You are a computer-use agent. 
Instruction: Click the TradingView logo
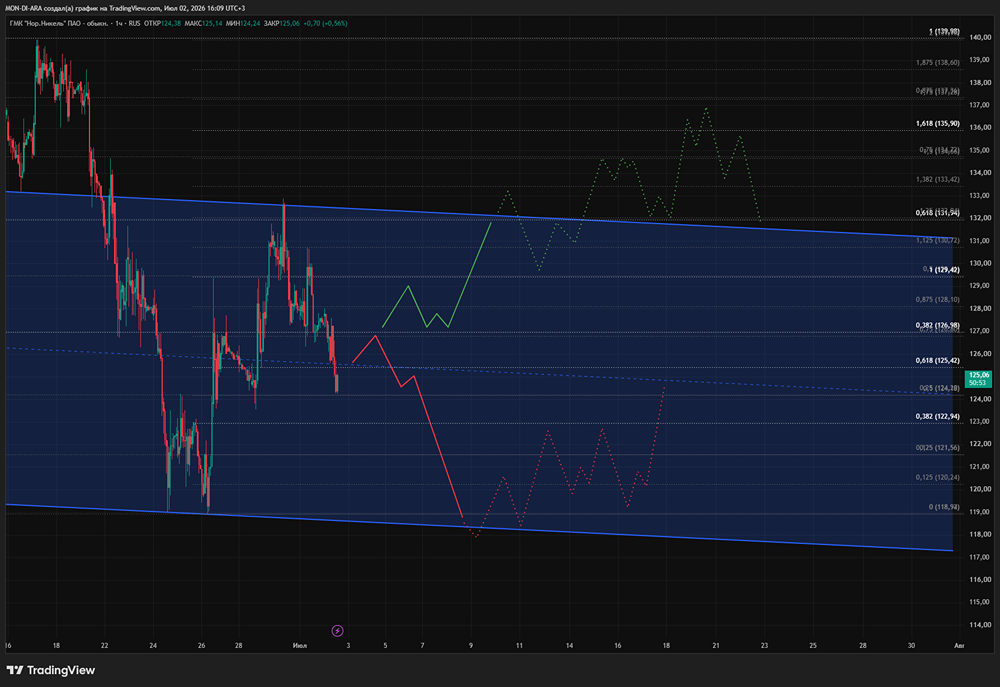[x=51, y=670]
